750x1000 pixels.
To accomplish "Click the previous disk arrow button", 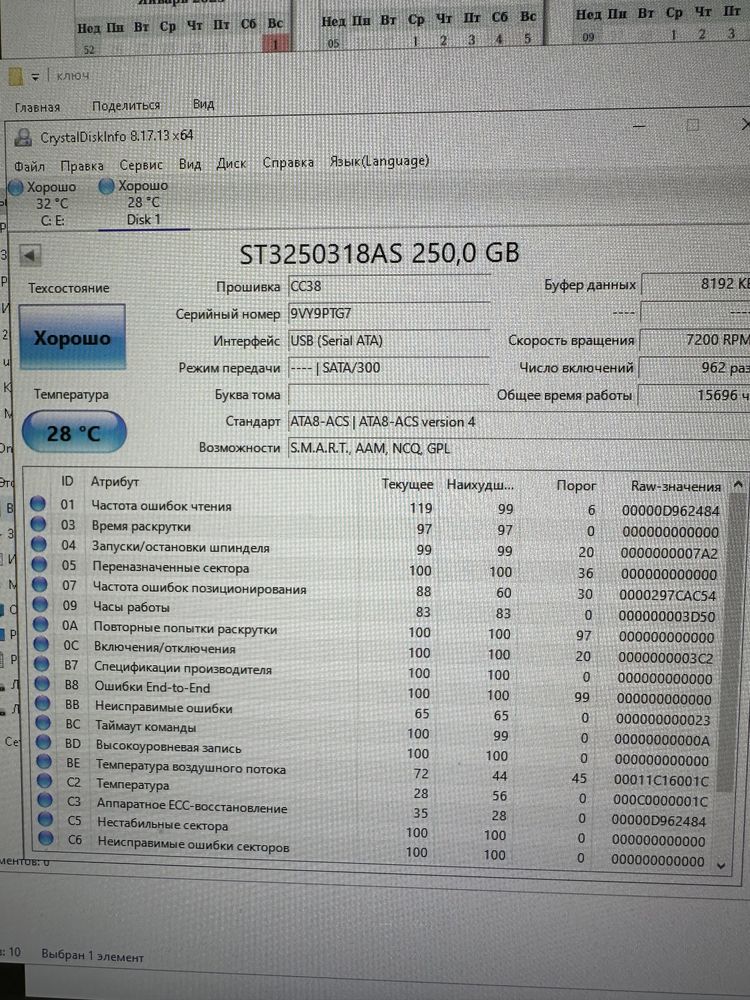I will (x=30, y=256).
